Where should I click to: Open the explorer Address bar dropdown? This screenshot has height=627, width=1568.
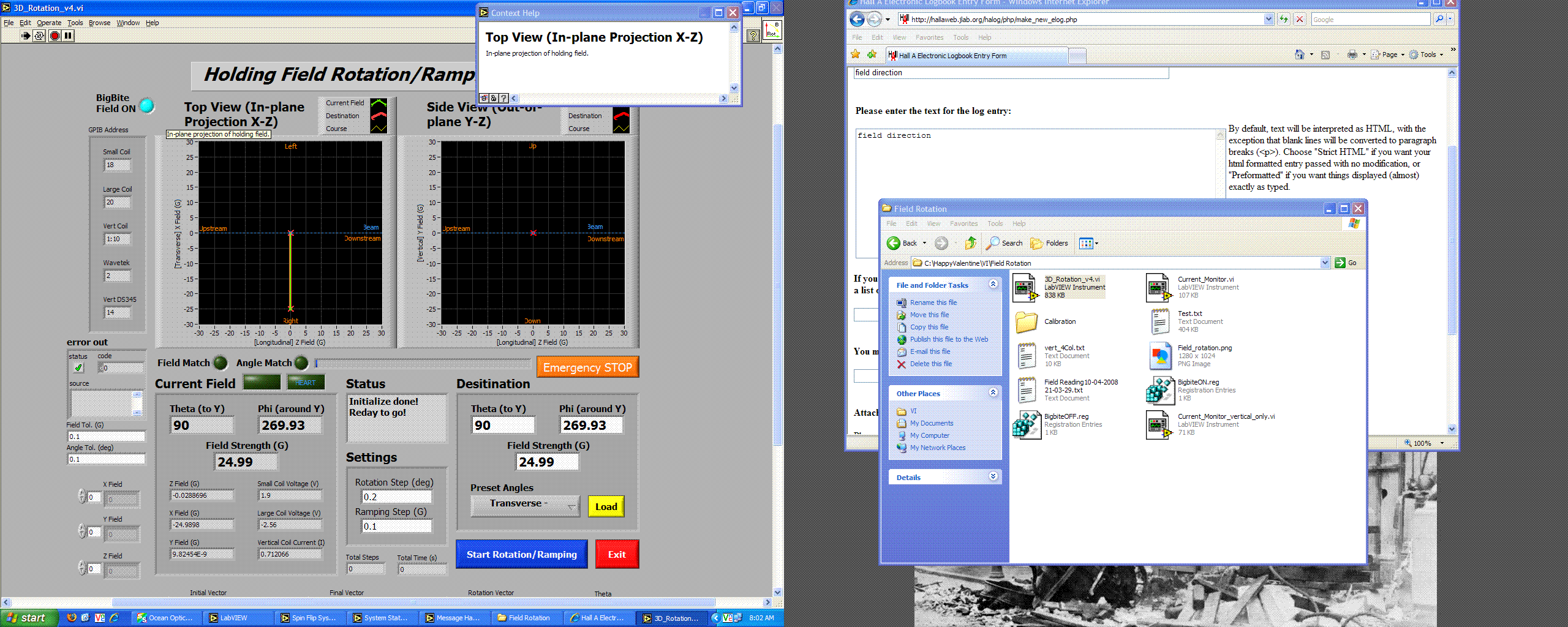[x=1325, y=263]
